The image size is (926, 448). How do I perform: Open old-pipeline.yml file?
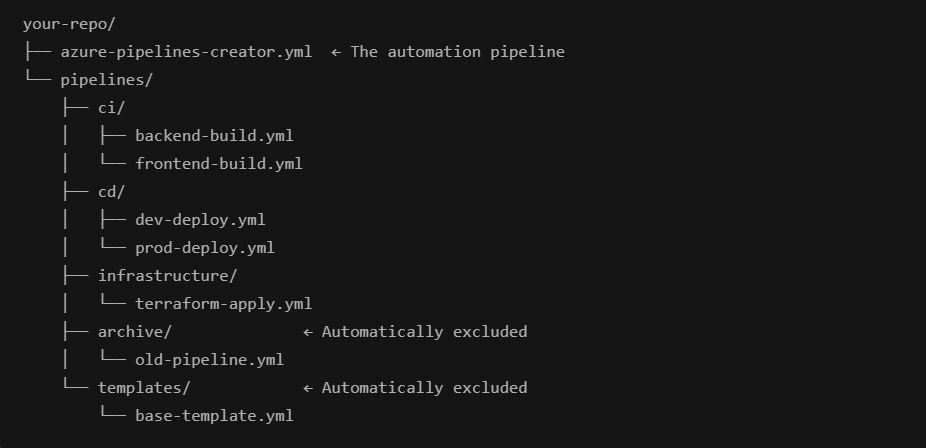(209, 360)
